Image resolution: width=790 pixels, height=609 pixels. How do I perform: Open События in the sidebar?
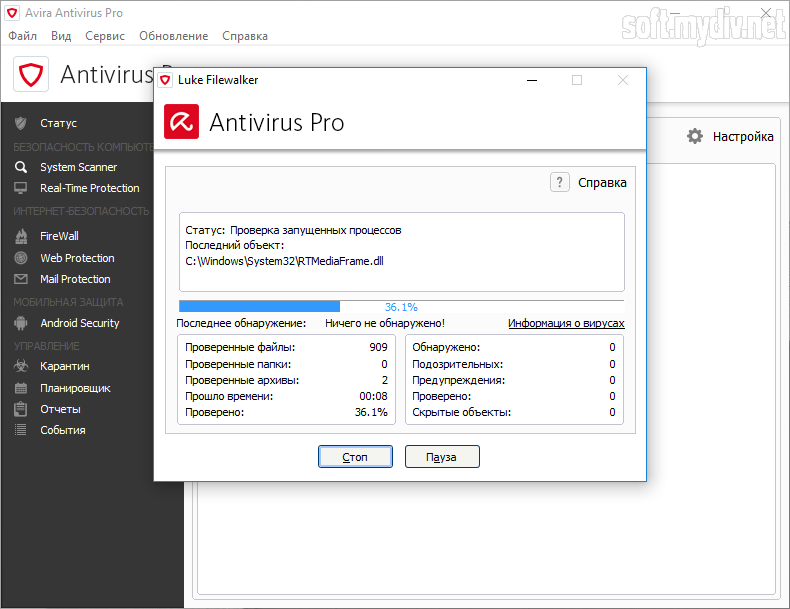63,430
